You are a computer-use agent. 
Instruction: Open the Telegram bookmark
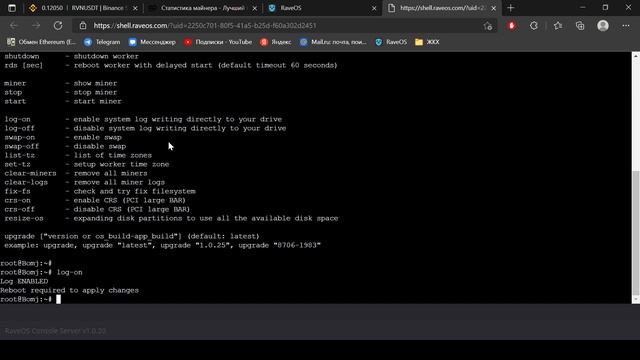pos(102,42)
